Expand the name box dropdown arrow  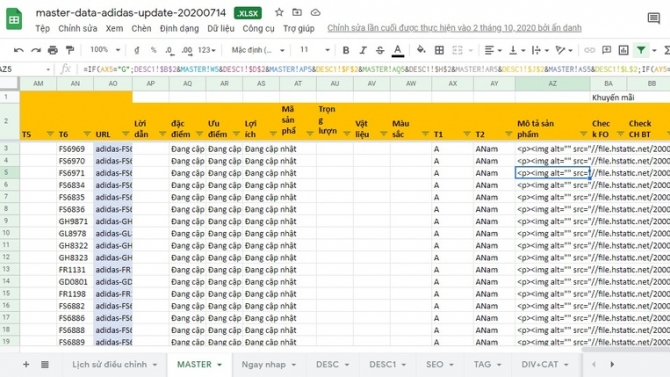click(x=48, y=69)
